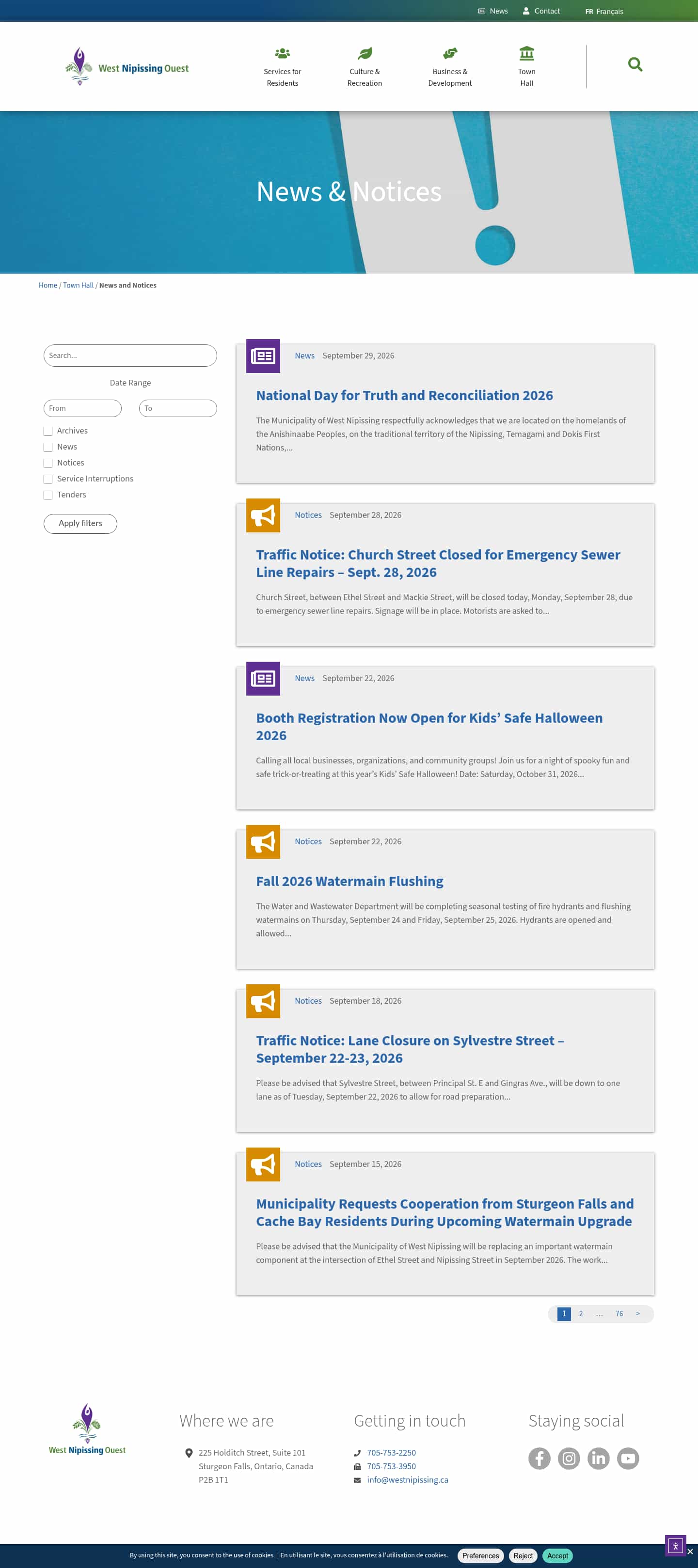The width and height of the screenshot is (698, 1568).
Task: Select the Tenders filter checkbox
Action: [48, 495]
